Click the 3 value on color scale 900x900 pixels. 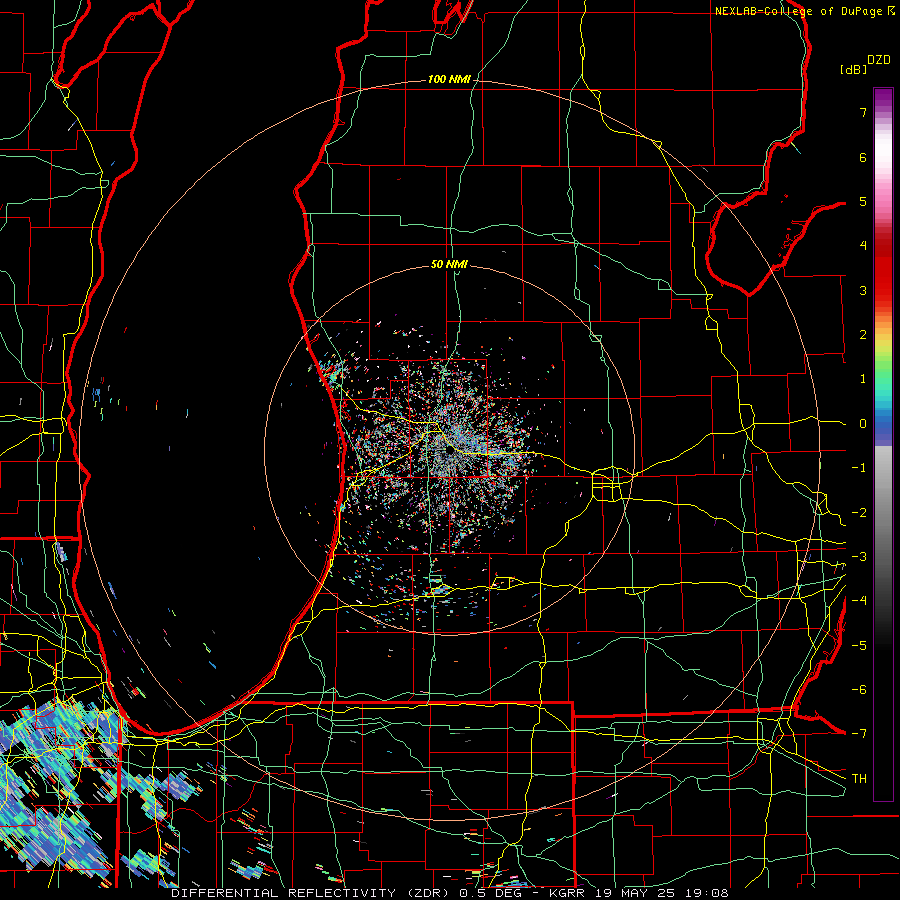click(863, 290)
